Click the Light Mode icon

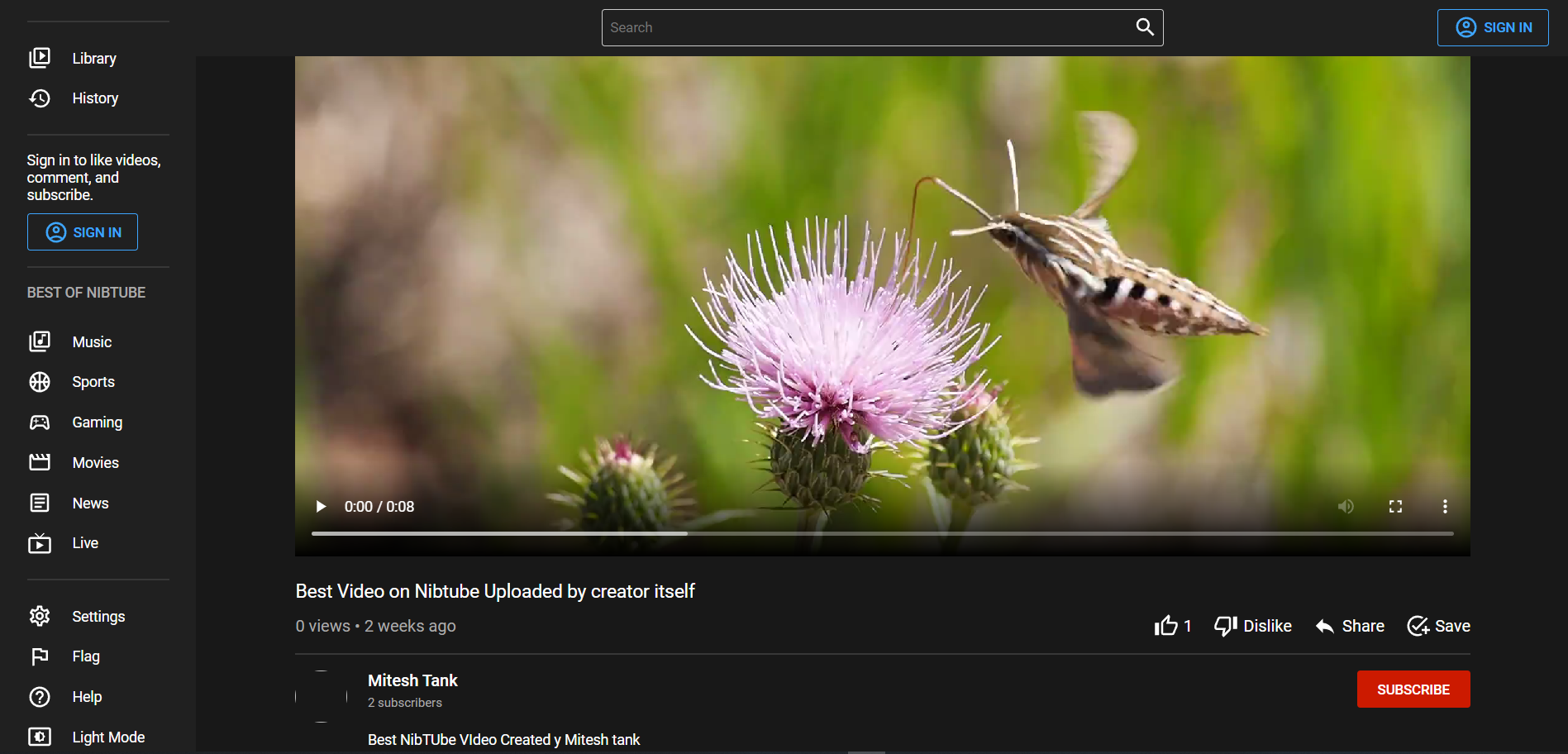[40, 737]
